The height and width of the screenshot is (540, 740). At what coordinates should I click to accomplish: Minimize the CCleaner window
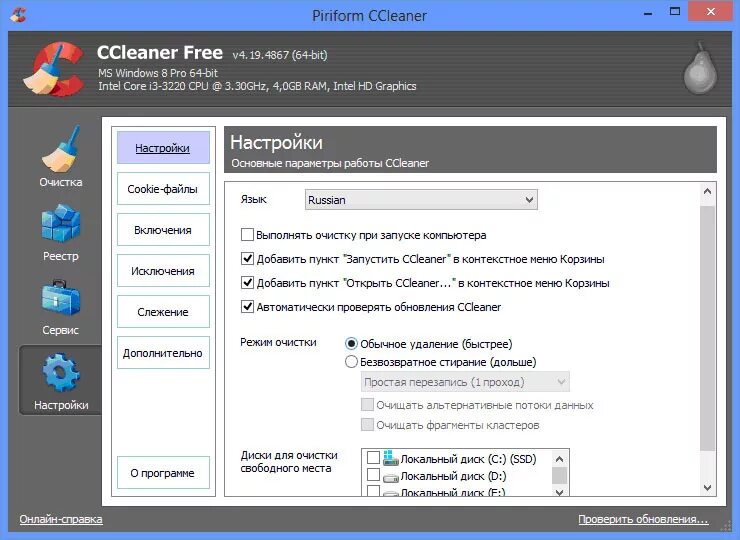coord(648,13)
